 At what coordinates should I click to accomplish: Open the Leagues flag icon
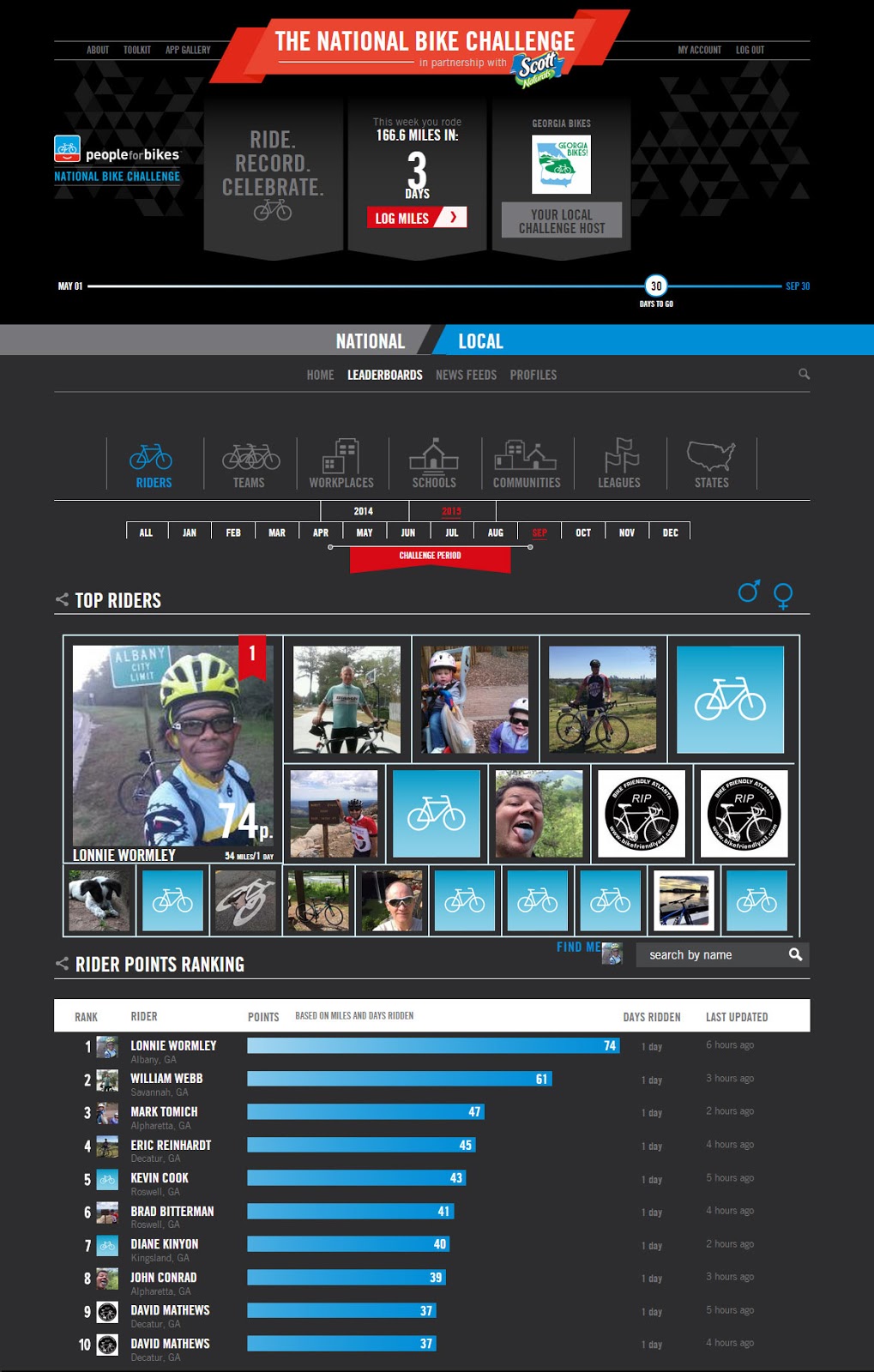(621, 455)
